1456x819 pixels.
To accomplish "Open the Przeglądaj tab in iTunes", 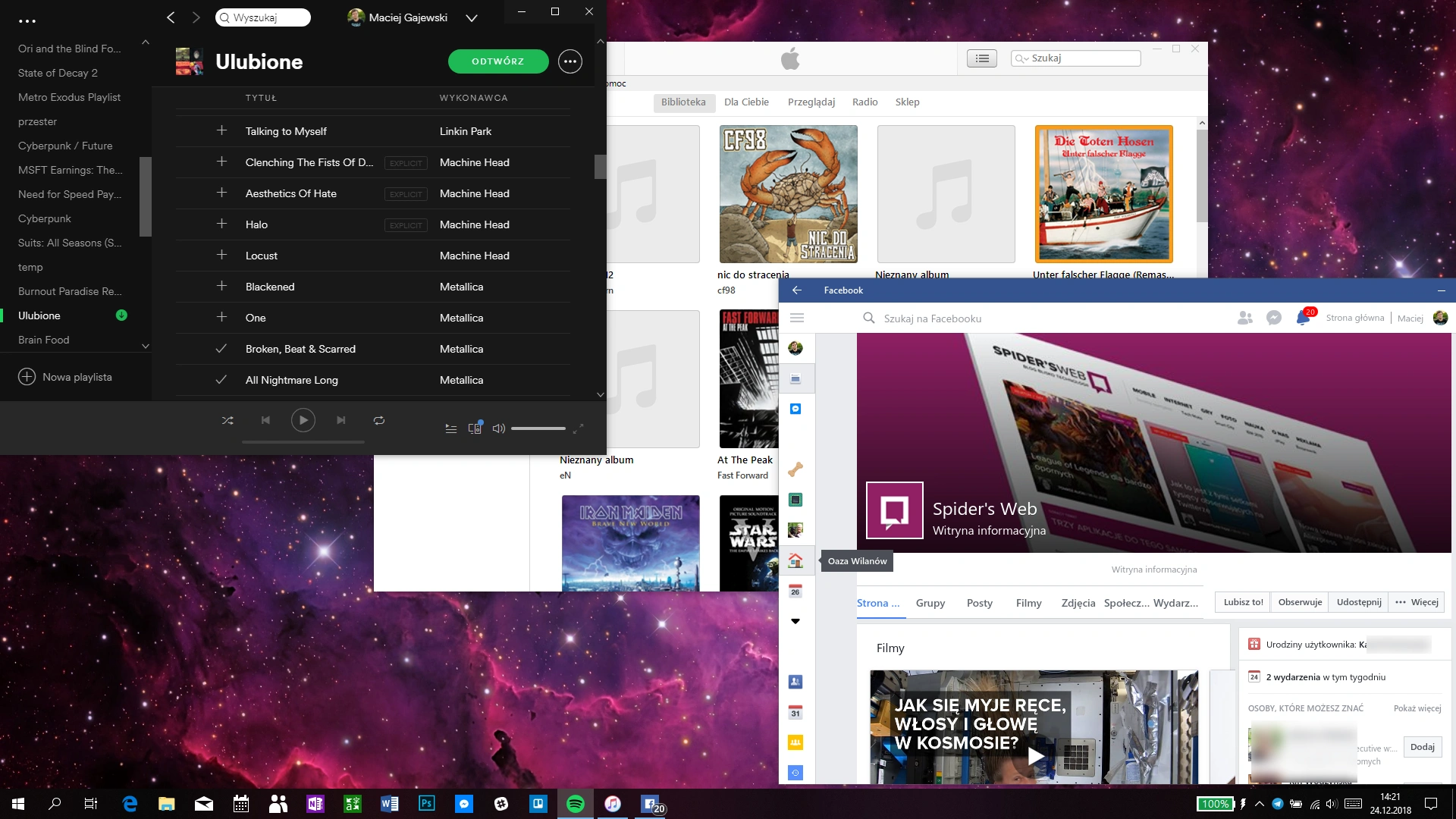I will tap(811, 102).
